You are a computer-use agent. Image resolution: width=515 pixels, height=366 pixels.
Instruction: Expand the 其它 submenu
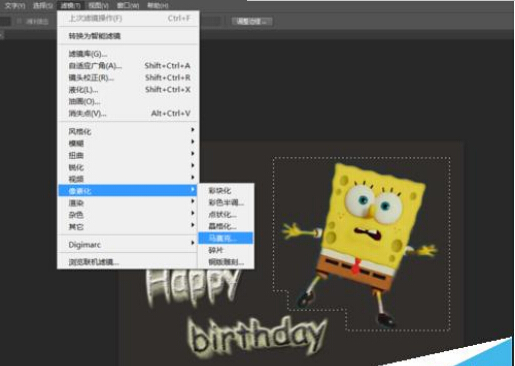[x=129, y=227]
